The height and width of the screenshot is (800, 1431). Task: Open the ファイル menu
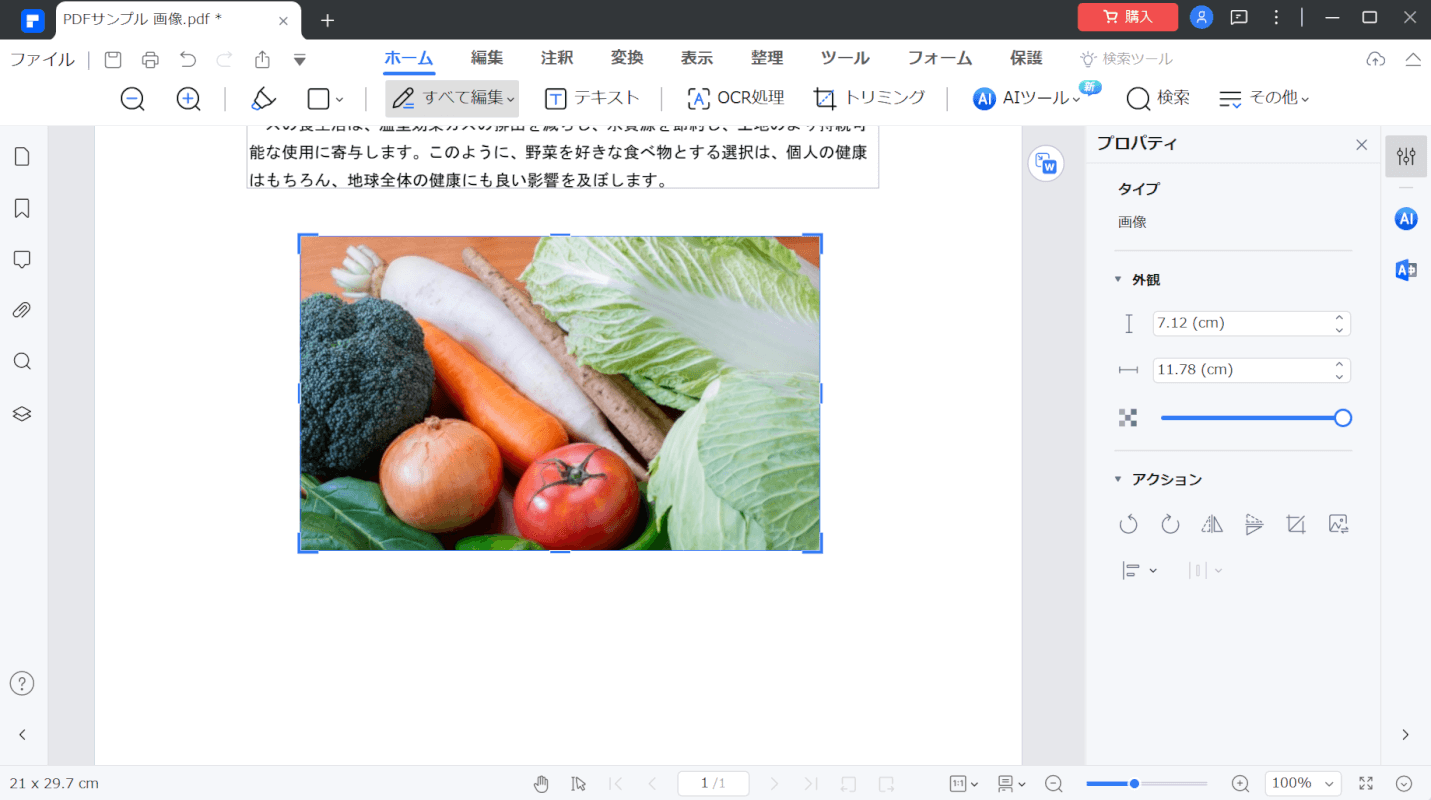(42, 59)
